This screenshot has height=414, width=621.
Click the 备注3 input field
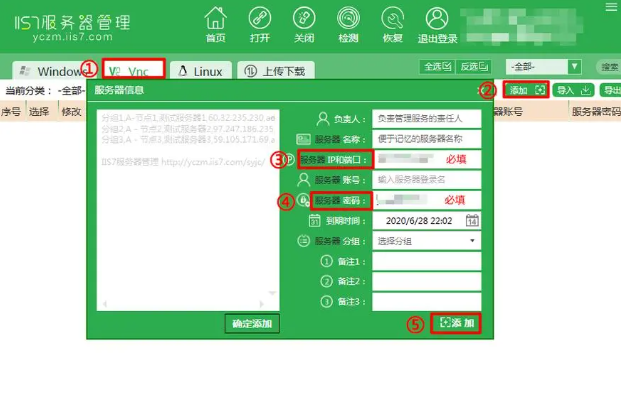click(427, 302)
